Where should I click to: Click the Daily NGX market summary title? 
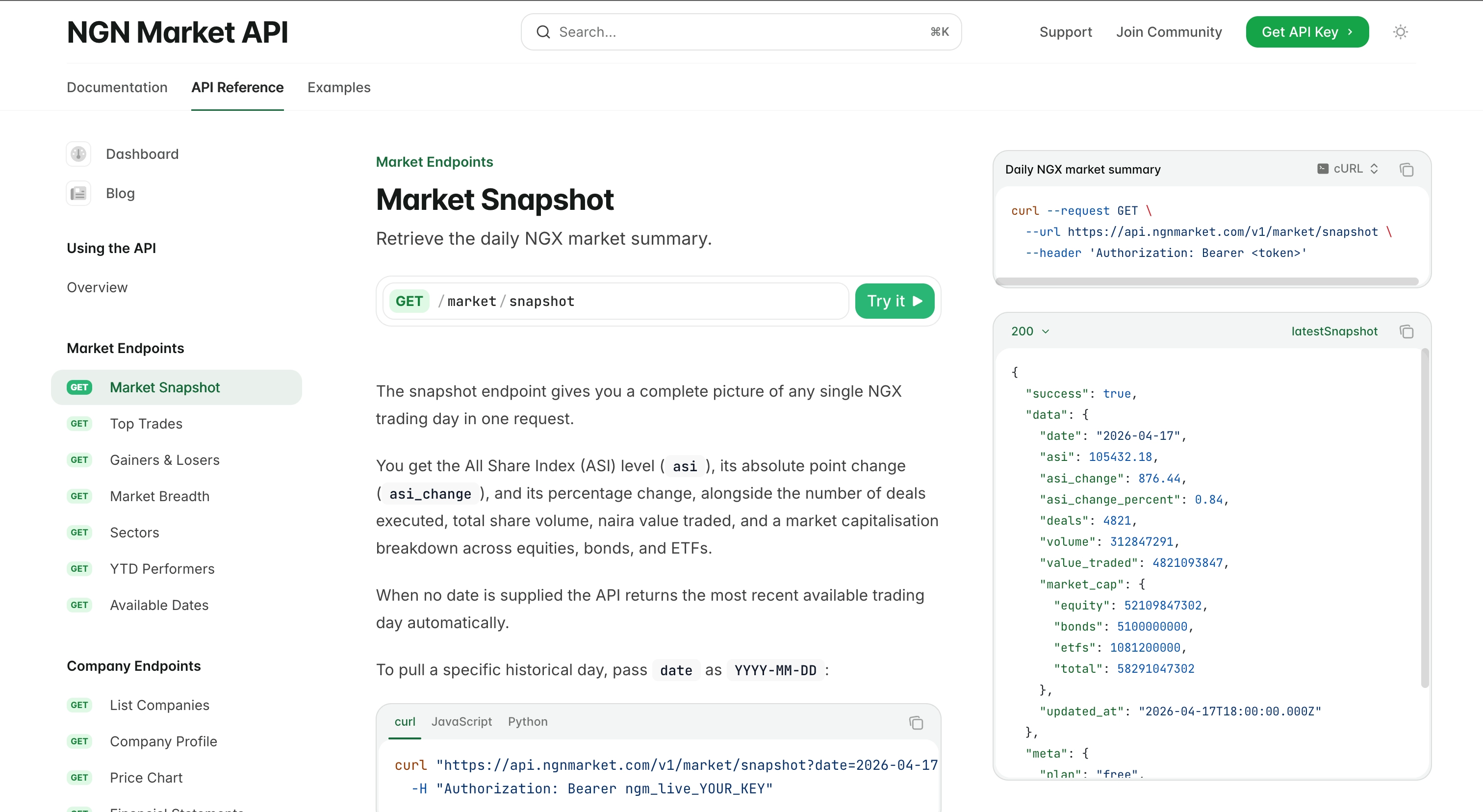click(x=1082, y=169)
